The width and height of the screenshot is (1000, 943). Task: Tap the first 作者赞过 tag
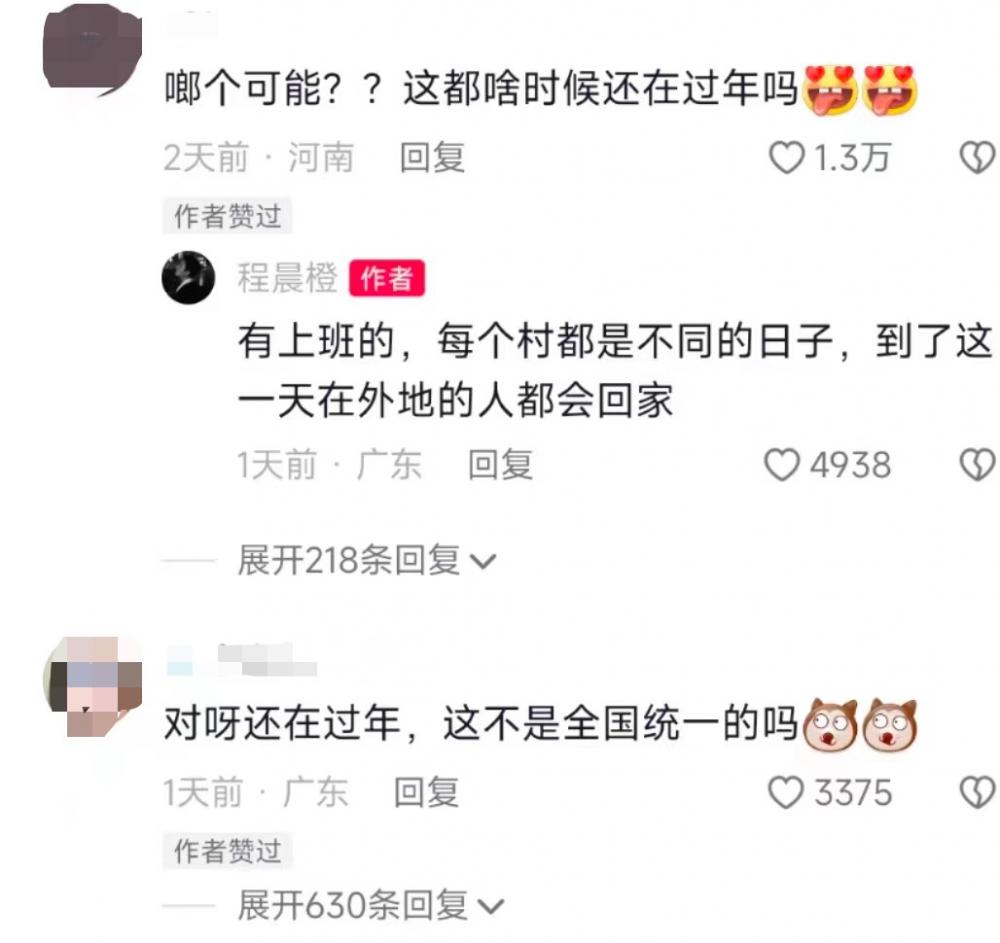tap(228, 216)
